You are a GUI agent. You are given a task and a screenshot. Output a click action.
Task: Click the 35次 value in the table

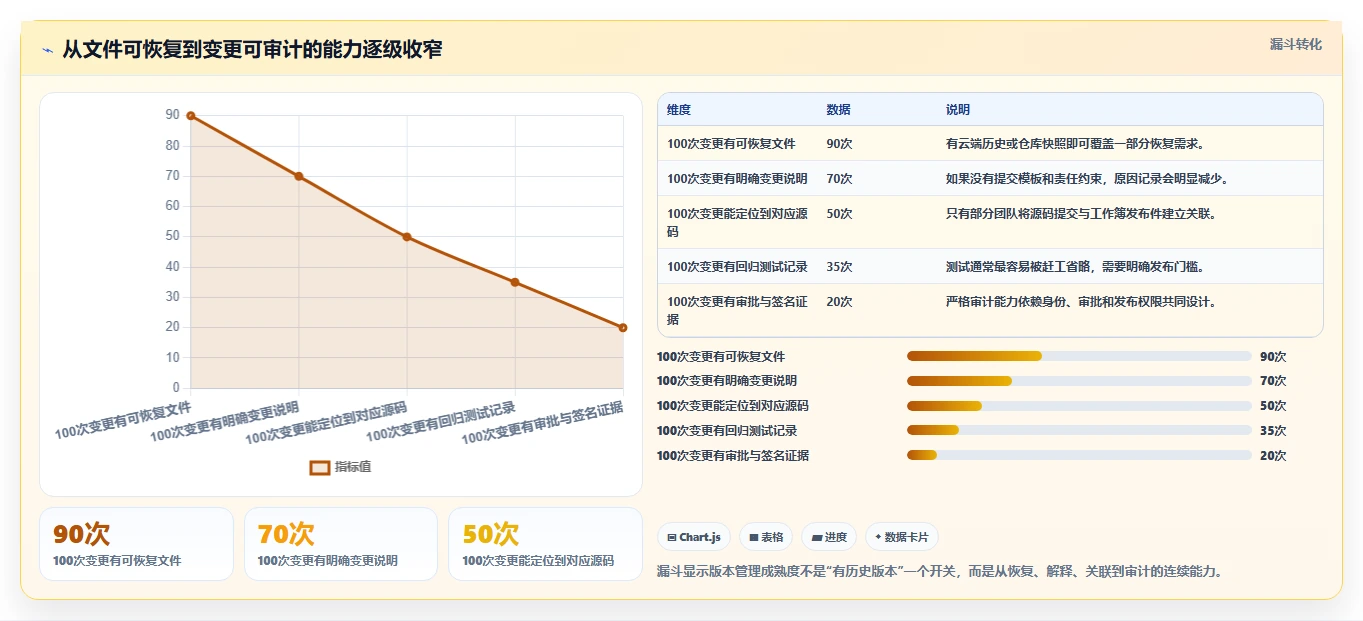[839, 267]
